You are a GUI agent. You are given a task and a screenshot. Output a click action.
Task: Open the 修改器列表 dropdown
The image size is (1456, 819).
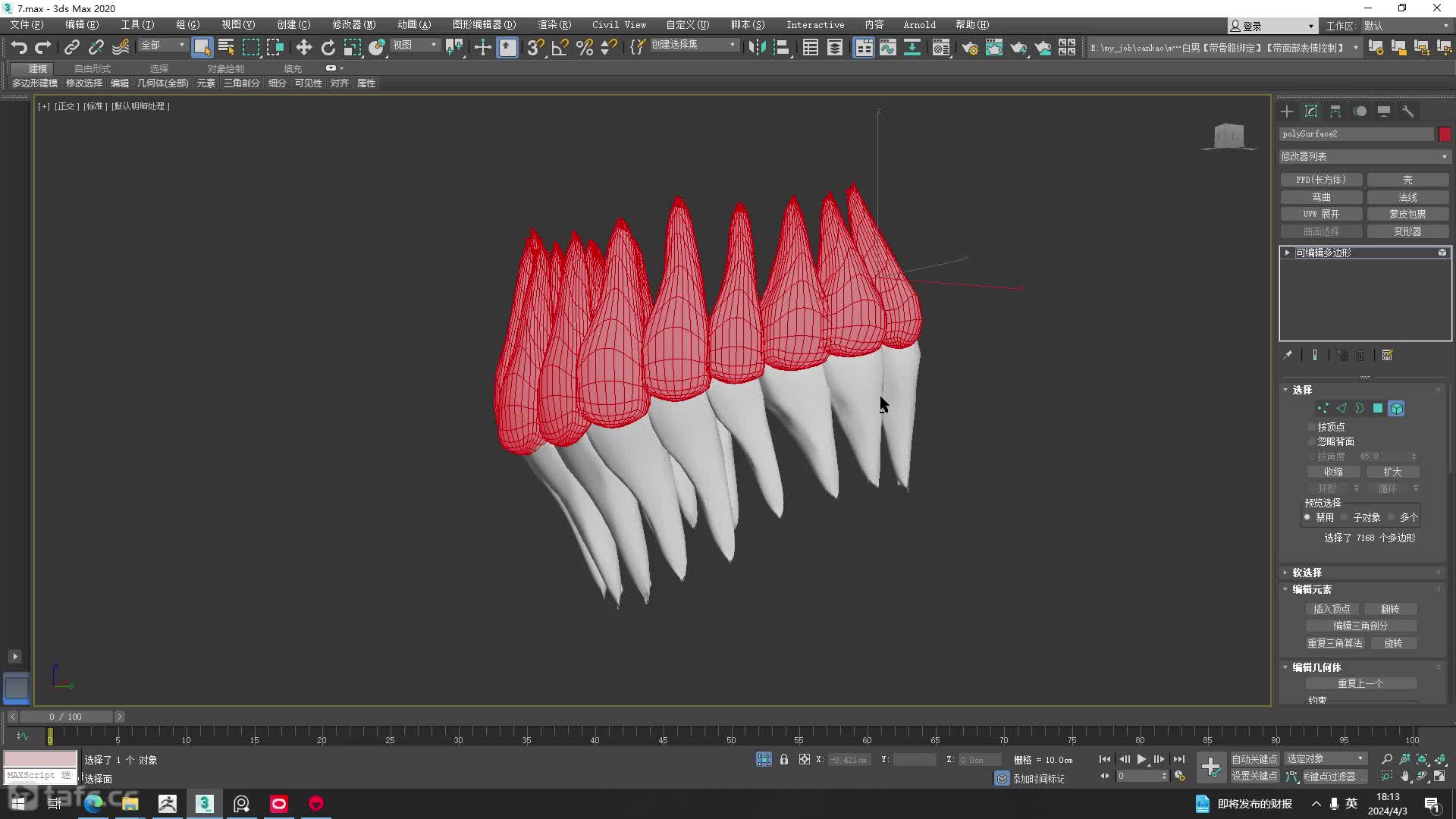(x=1364, y=156)
